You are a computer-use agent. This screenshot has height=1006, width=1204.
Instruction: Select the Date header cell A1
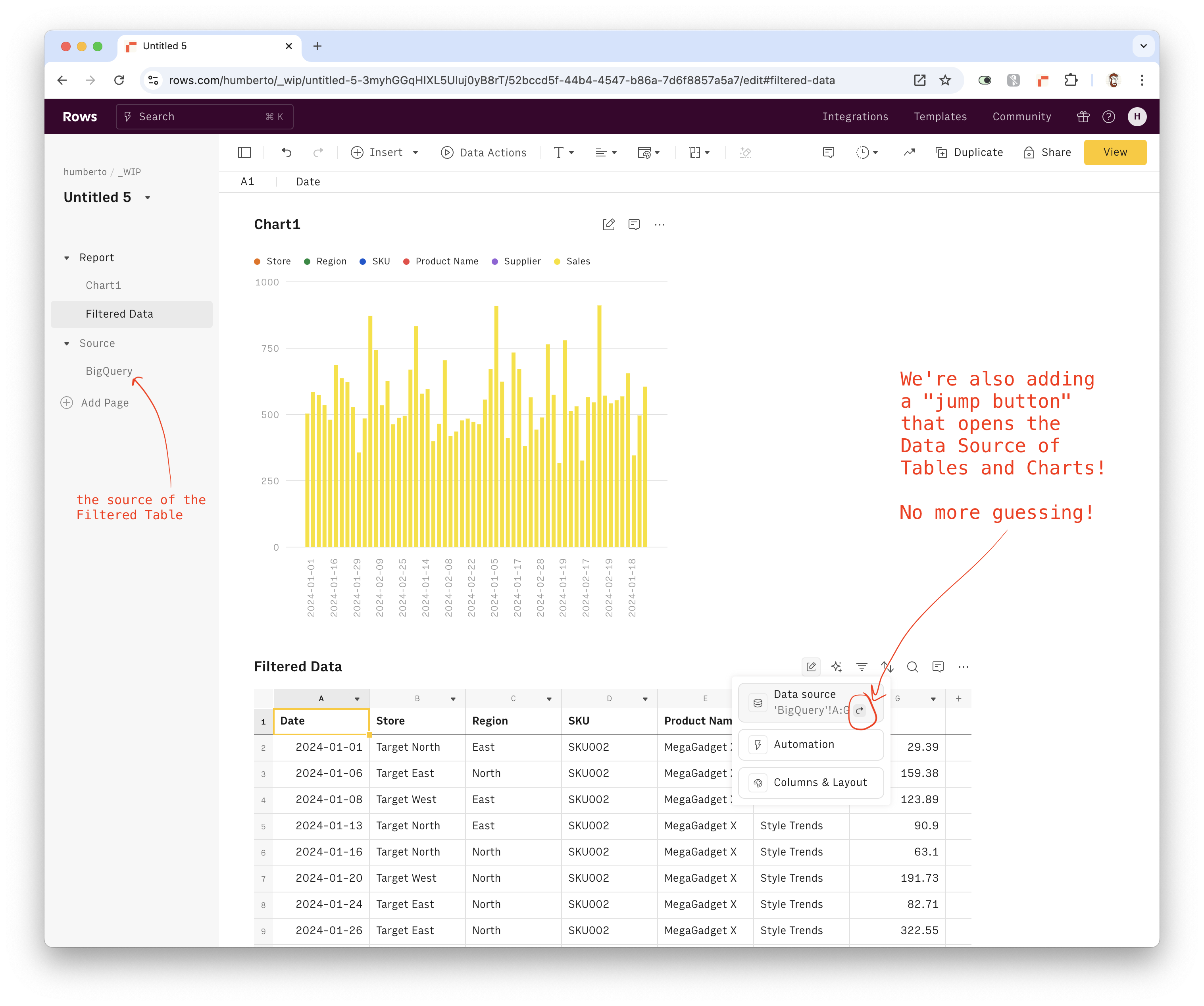tap(321, 721)
